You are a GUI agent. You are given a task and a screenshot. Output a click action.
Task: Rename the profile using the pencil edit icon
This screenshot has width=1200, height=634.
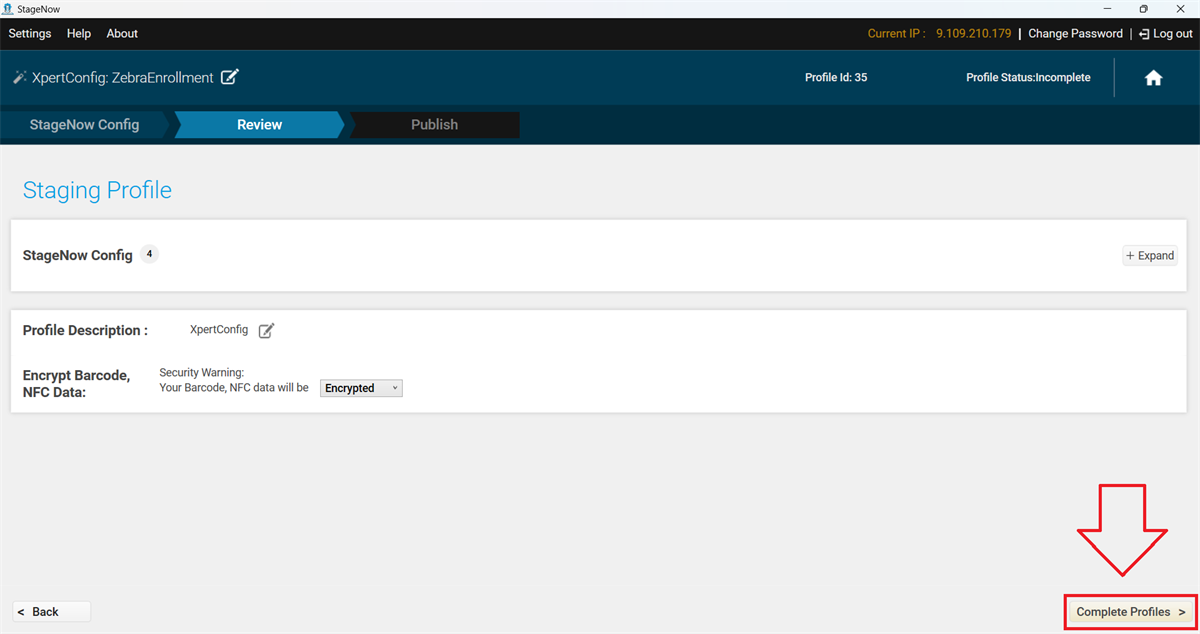click(x=230, y=77)
